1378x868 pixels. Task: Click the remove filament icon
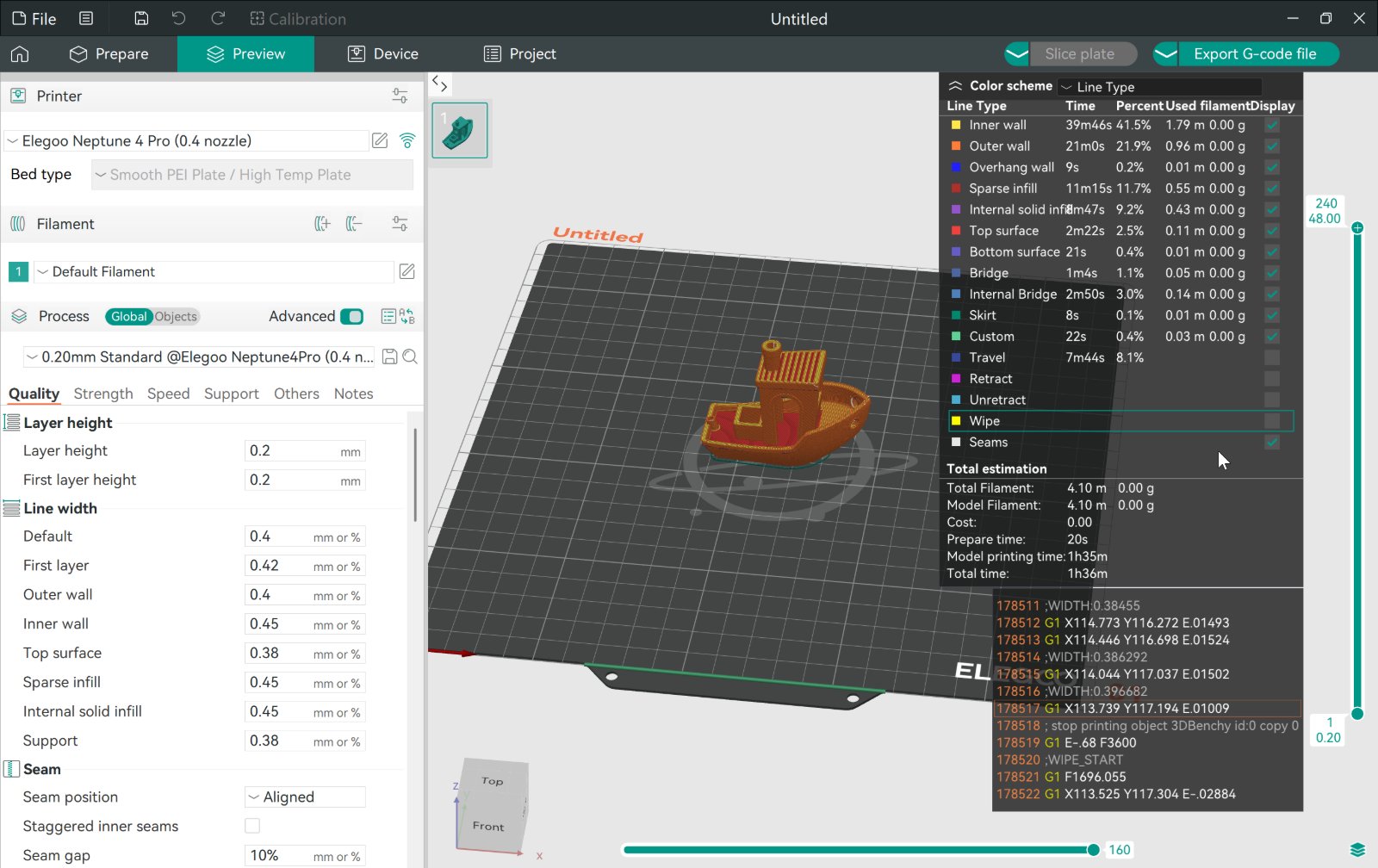pyautogui.click(x=354, y=224)
